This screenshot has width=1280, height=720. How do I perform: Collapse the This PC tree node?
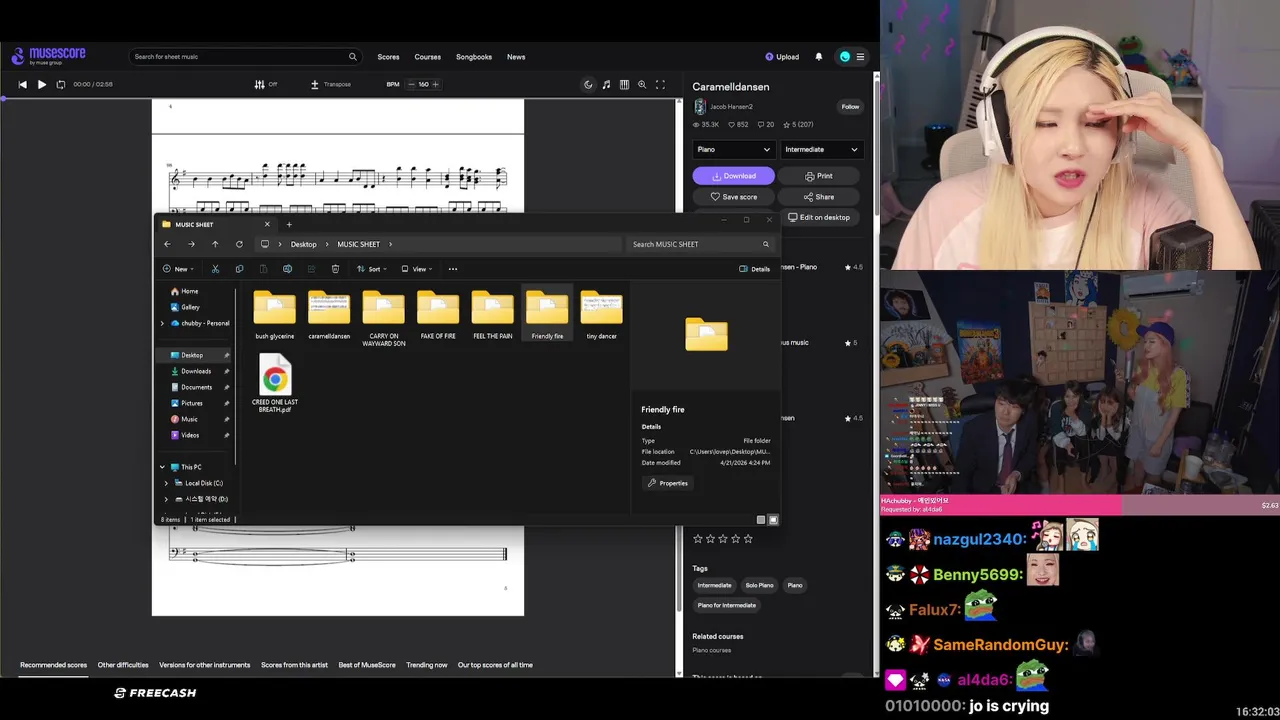click(162, 467)
